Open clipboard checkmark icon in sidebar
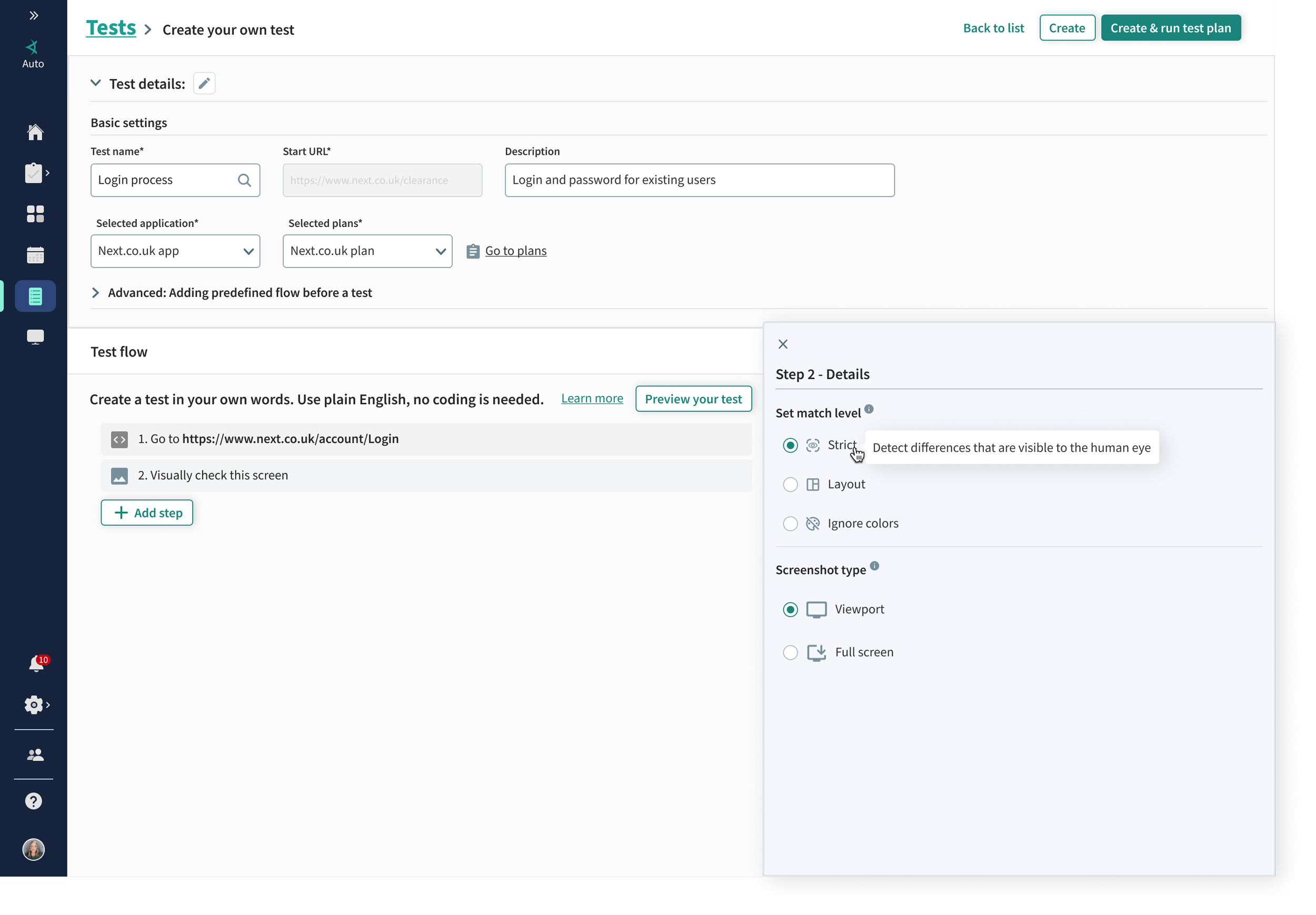 point(34,173)
